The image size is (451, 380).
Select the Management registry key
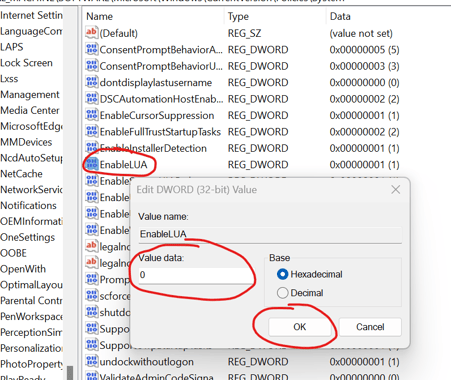pyautogui.click(x=30, y=95)
